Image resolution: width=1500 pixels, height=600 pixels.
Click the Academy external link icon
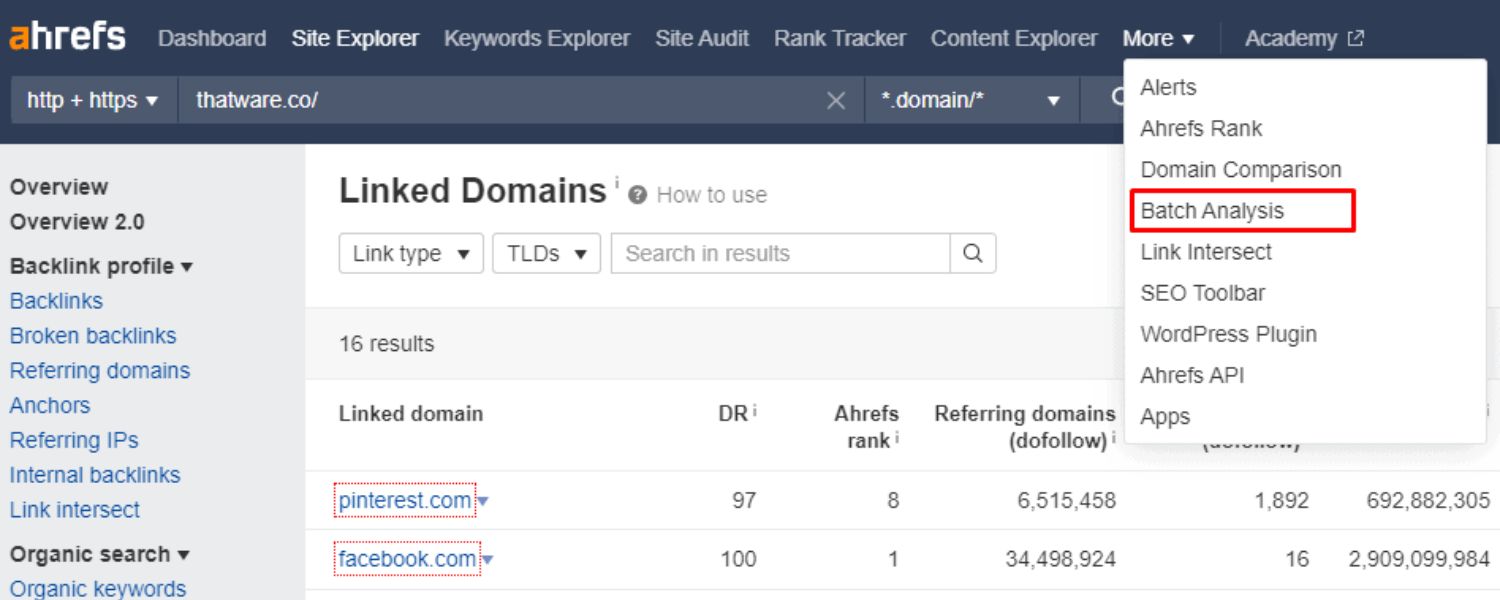click(1356, 37)
